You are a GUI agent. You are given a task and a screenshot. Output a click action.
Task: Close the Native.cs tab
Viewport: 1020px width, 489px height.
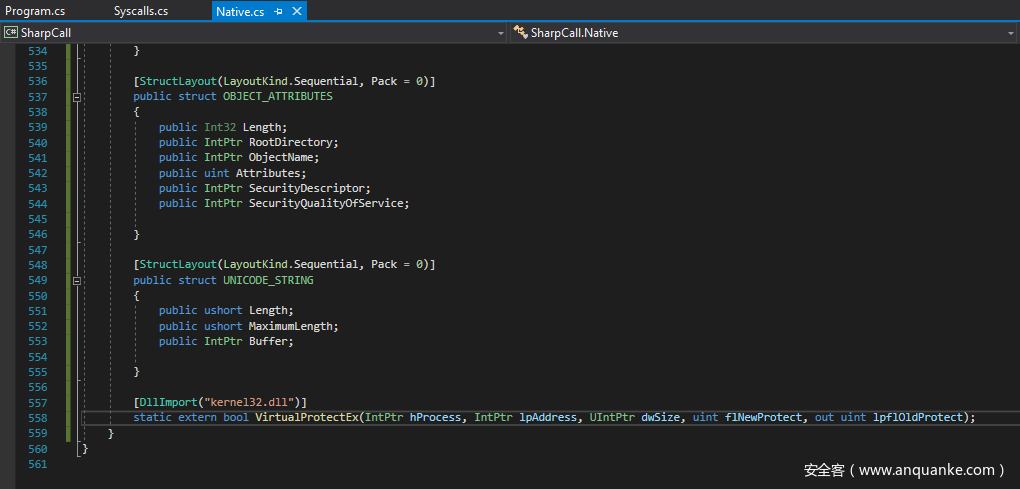pyautogui.click(x=295, y=12)
